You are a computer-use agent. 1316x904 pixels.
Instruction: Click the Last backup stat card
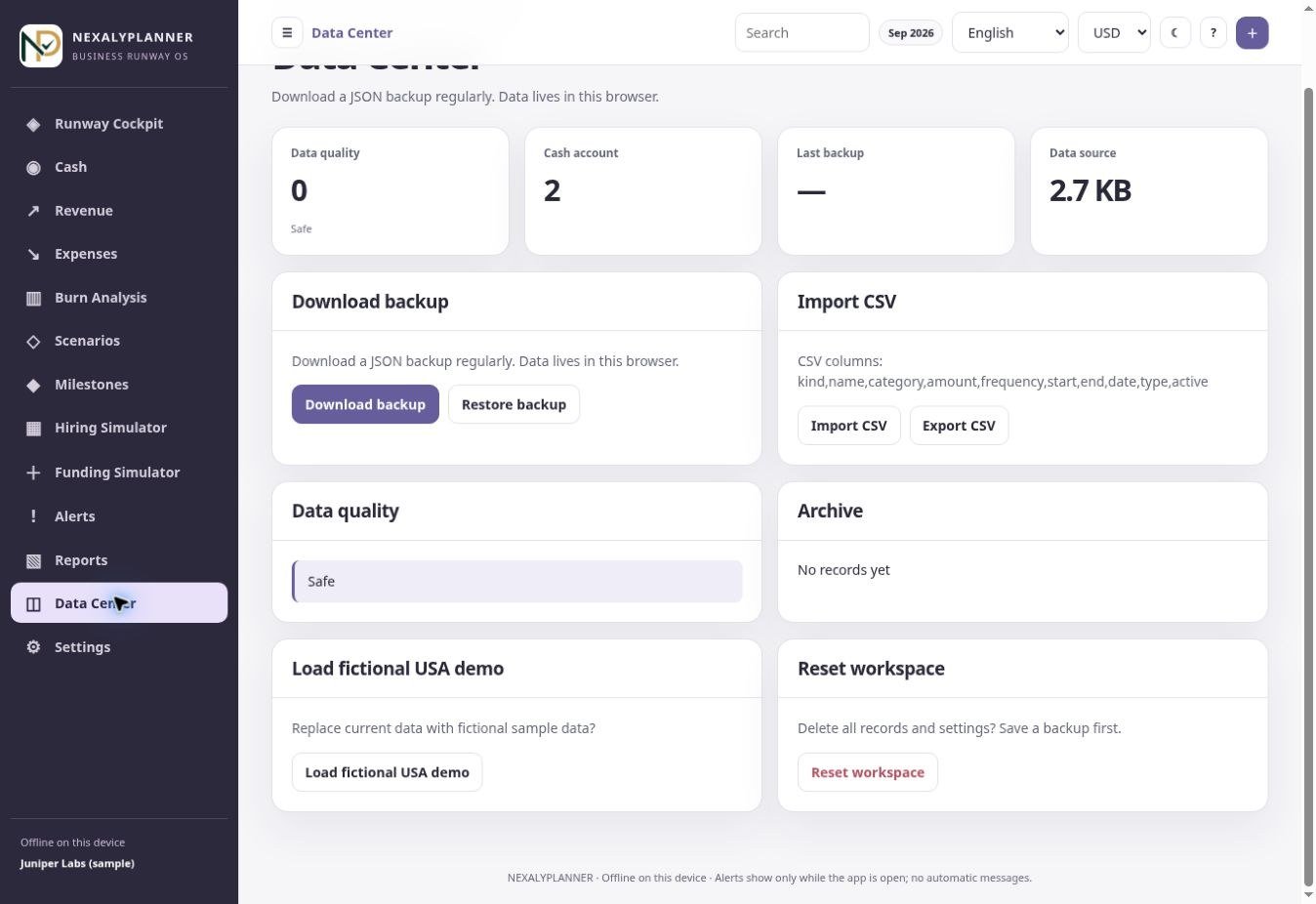(896, 191)
